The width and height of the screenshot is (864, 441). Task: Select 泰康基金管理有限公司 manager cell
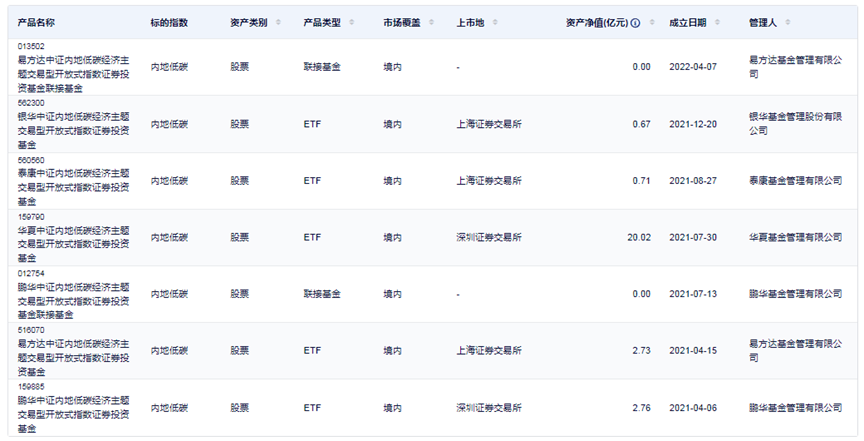(x=795, y=181)
